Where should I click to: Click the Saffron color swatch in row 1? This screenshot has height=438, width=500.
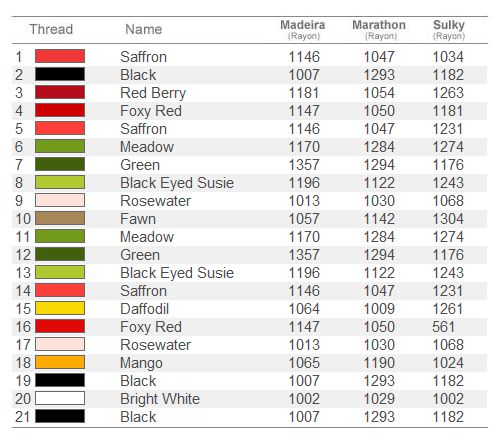point(60,56)
